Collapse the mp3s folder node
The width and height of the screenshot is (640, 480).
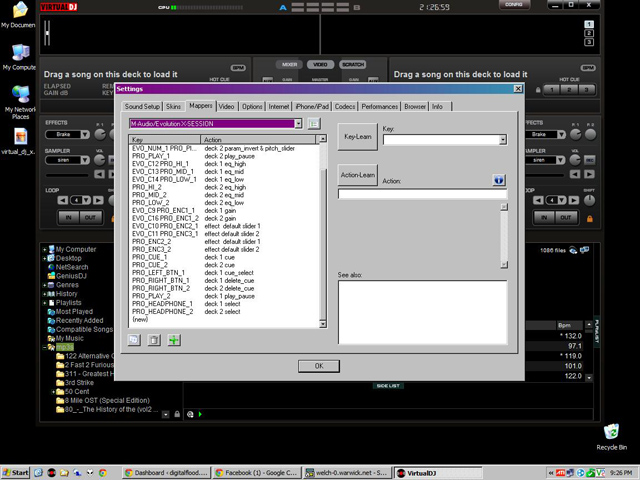(x=44, y=347)
